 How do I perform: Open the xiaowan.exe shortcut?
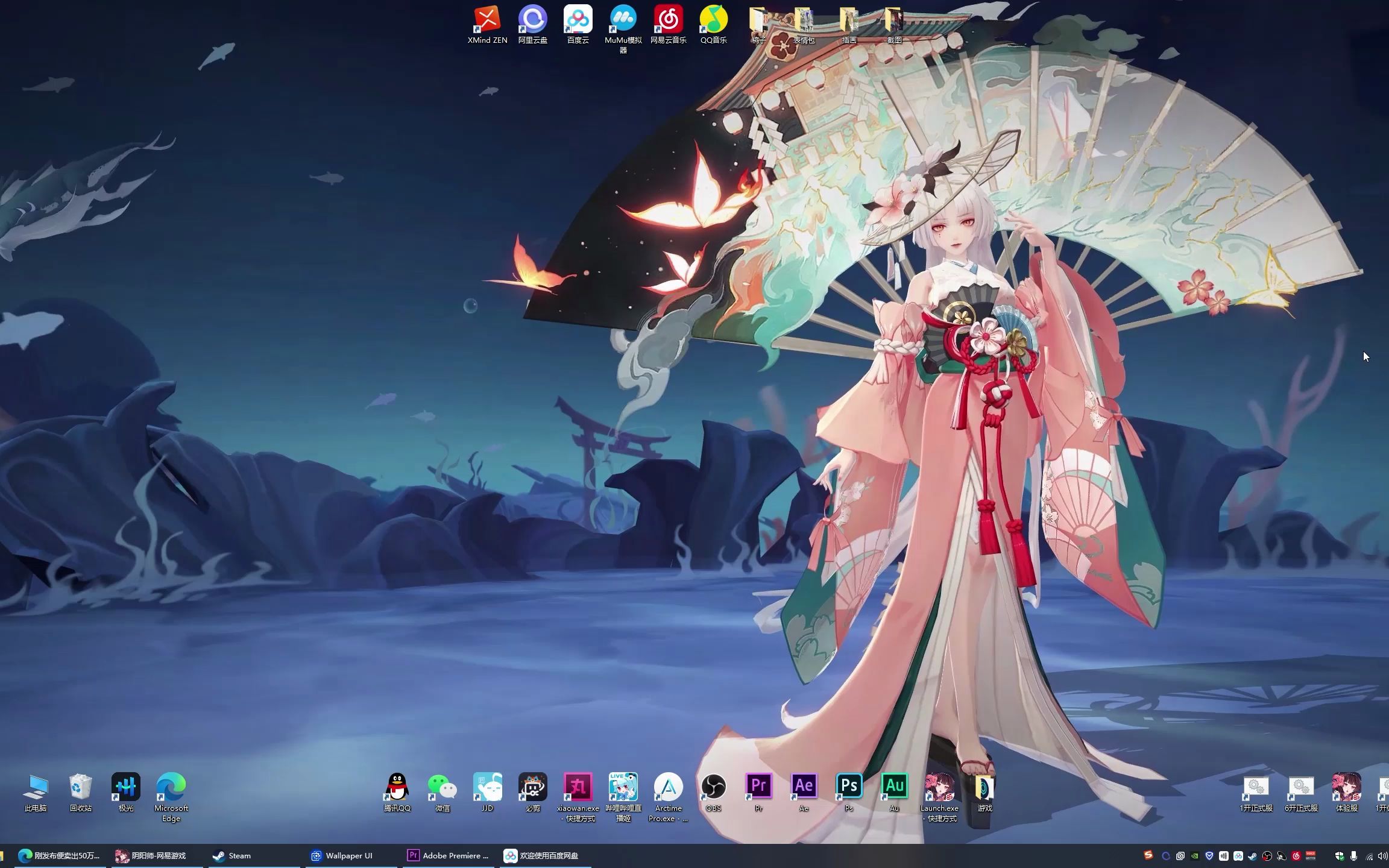coord(578,798)
